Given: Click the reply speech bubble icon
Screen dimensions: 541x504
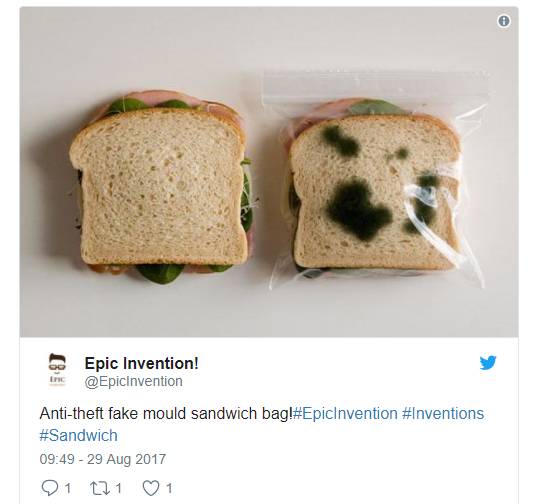Looking at the screenshot, I should coord(50,488).
